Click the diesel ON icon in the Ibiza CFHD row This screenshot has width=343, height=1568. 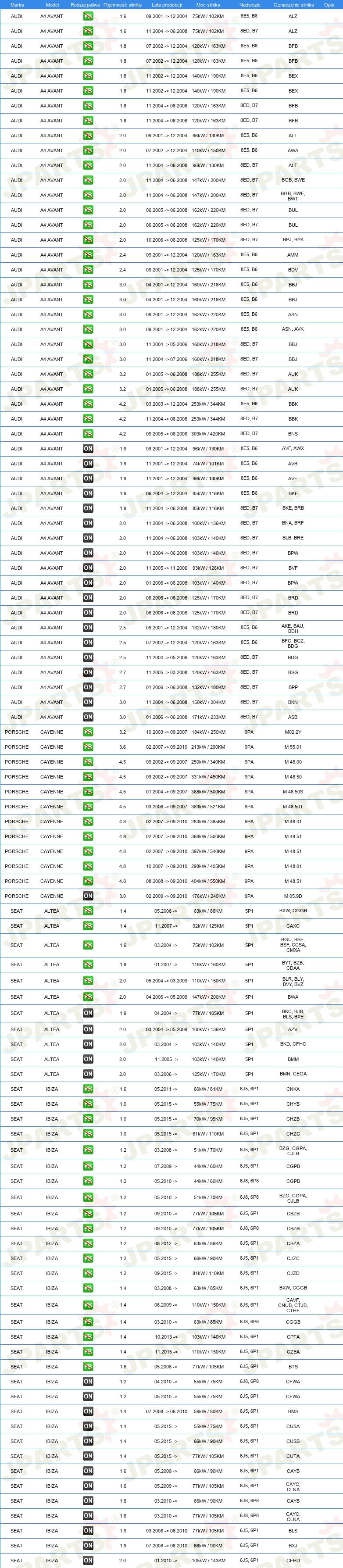click(88, 1561)
